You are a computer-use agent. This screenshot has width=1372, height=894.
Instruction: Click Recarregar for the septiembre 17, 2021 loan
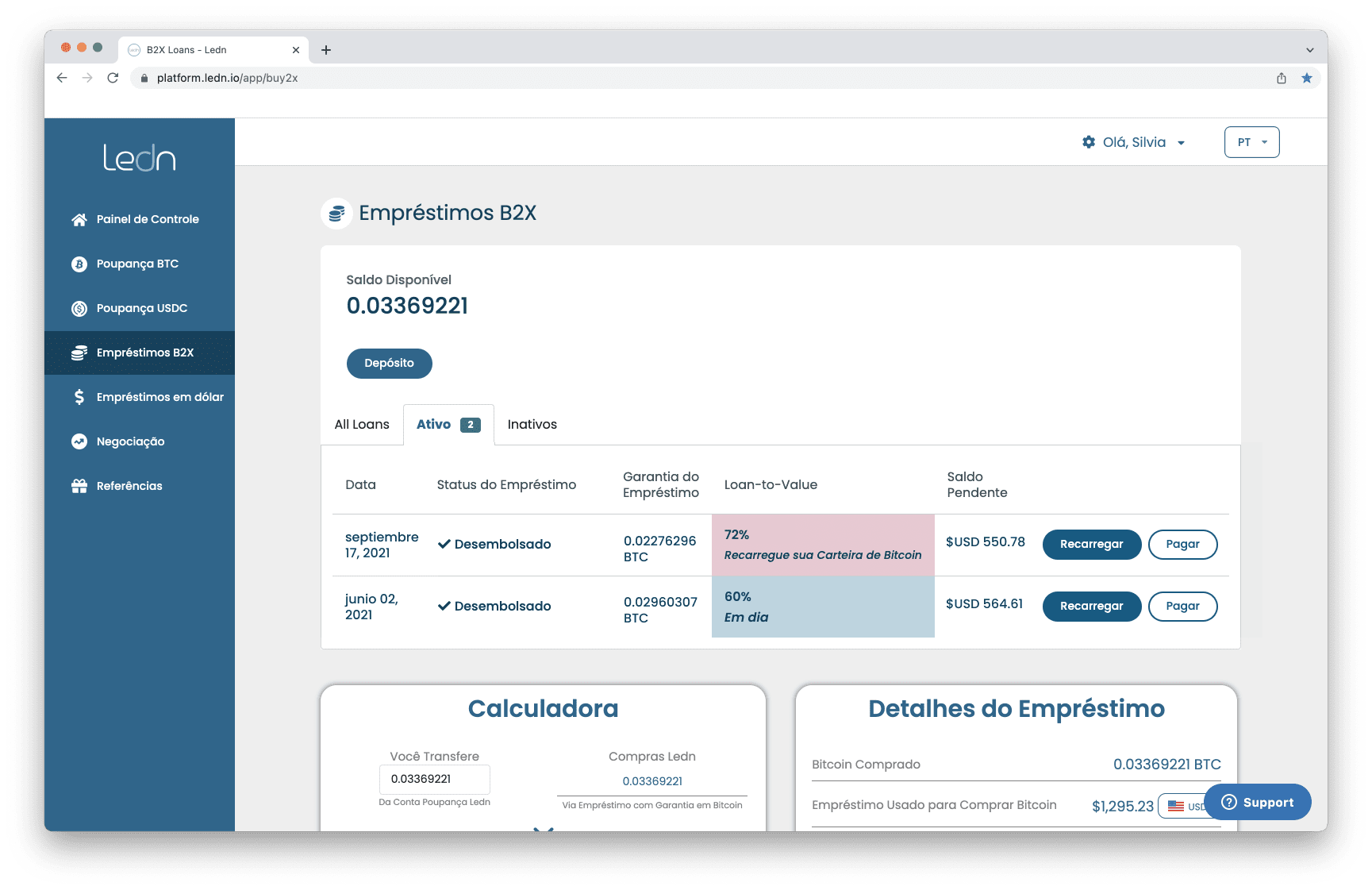1092,545
